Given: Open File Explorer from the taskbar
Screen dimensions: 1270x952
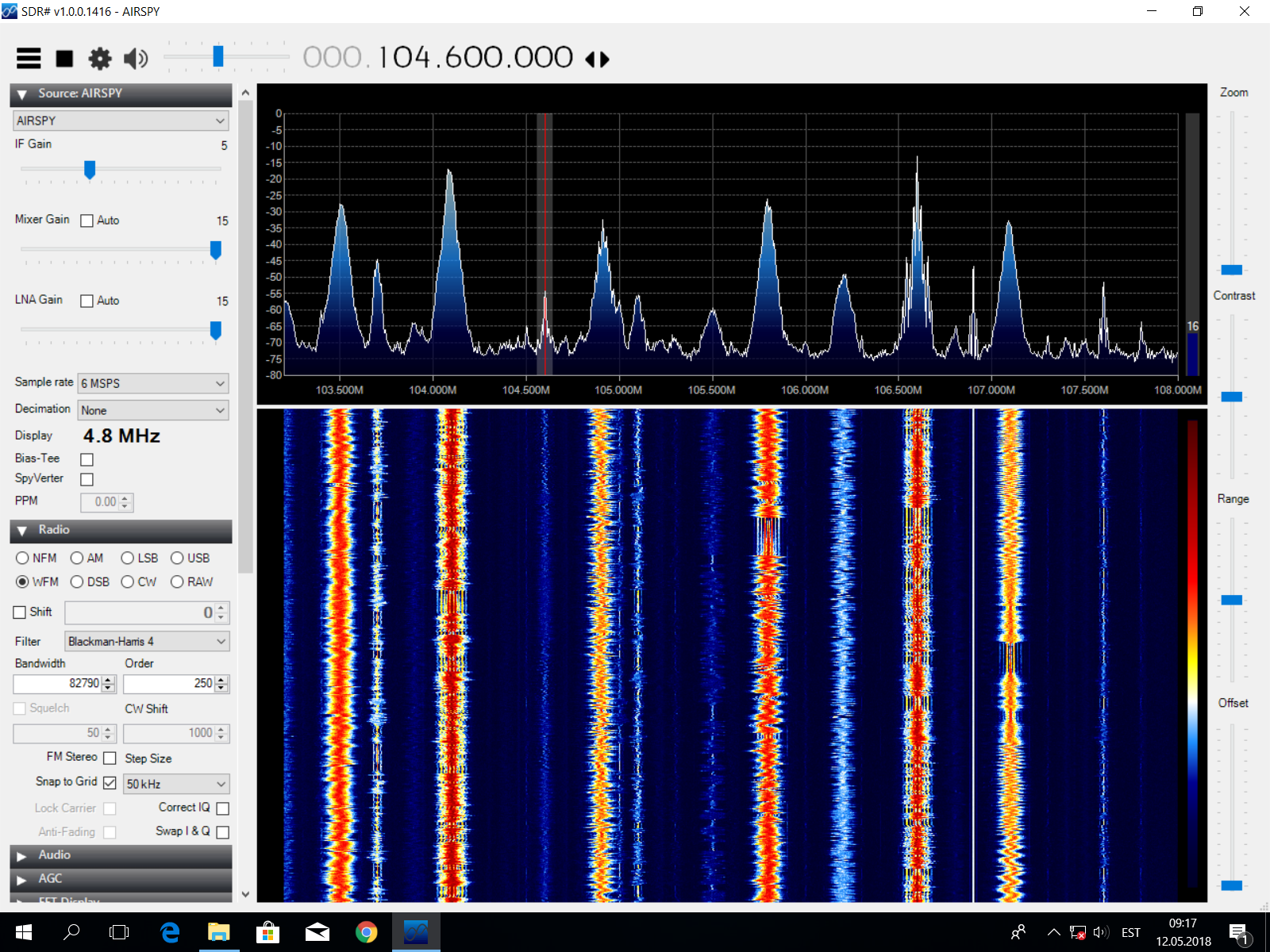Looking at the screenshot, I should click(x=219, y=932).
